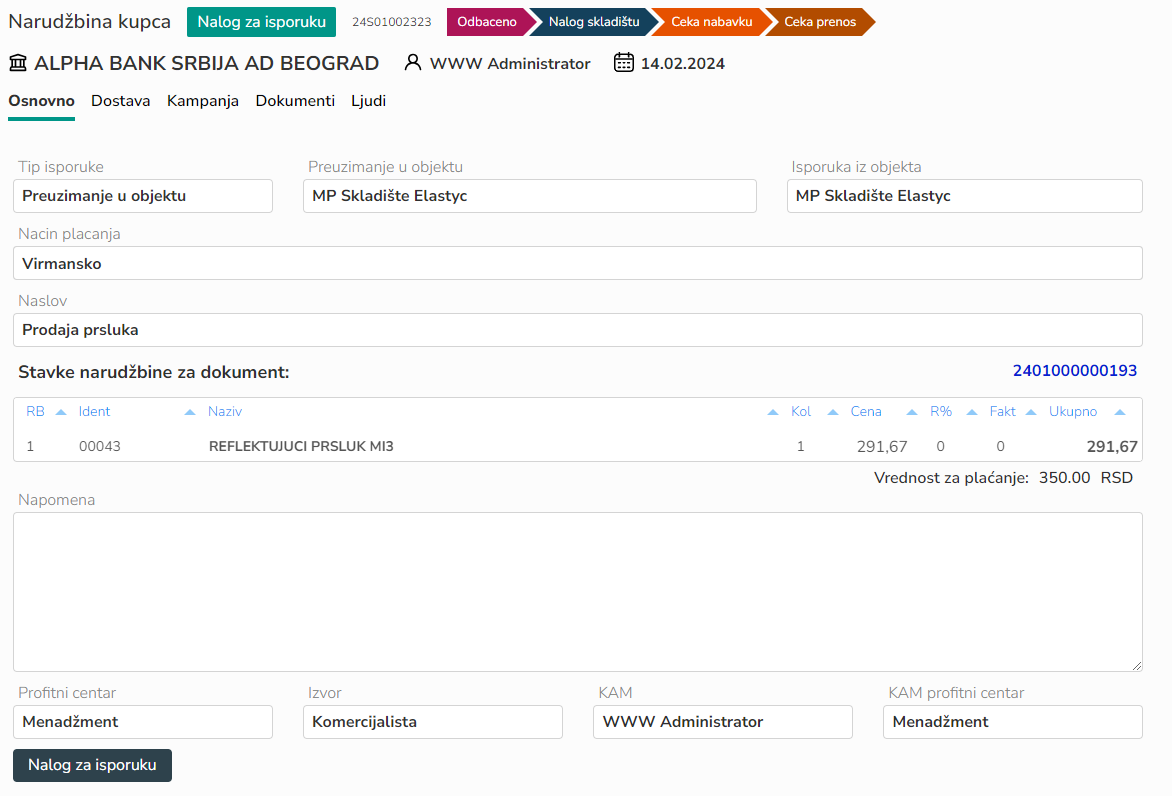
Task: Click the Kol column header
Action: click(801, 412)
